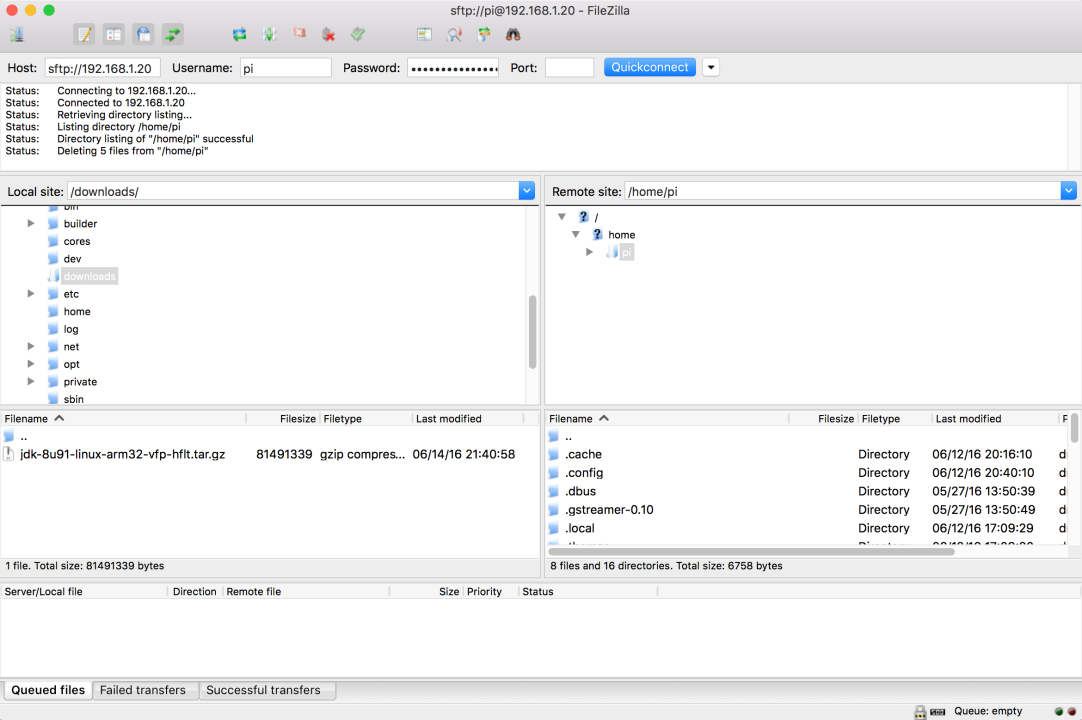Click the green activity indicator LED
Viewport: 1082px width, 720px height.
pos(1059,712)
